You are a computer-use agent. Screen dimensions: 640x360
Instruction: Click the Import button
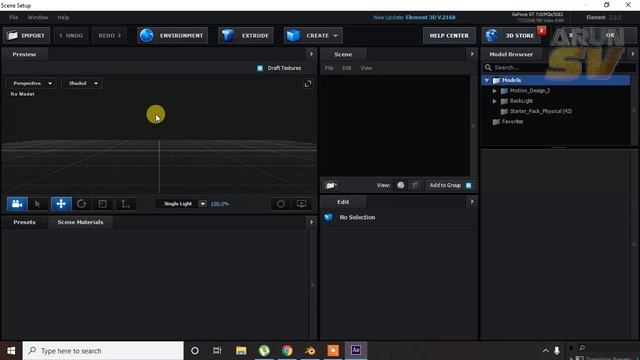click(27, 36)
